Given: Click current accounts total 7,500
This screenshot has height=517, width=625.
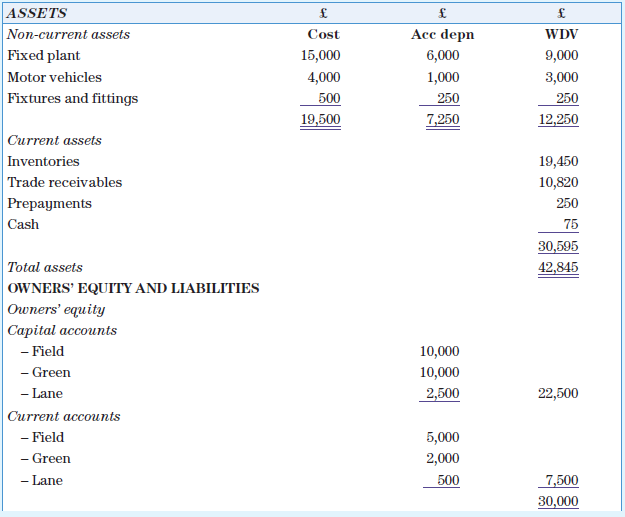Looking at the screenshot, I should coord(562,480).
